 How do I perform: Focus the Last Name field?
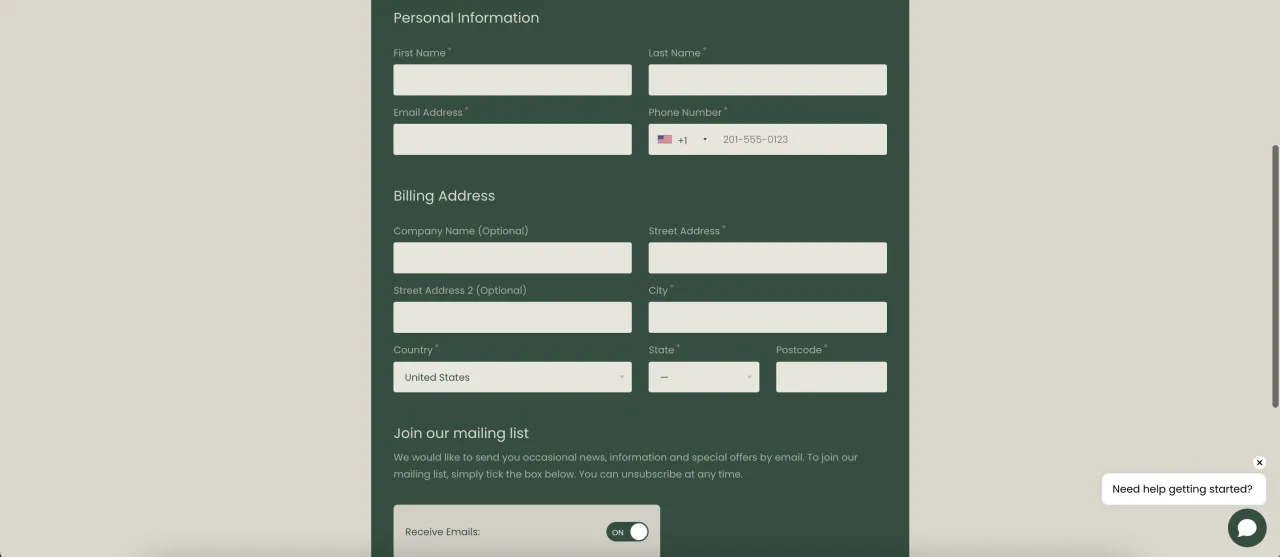click(767, 80)
